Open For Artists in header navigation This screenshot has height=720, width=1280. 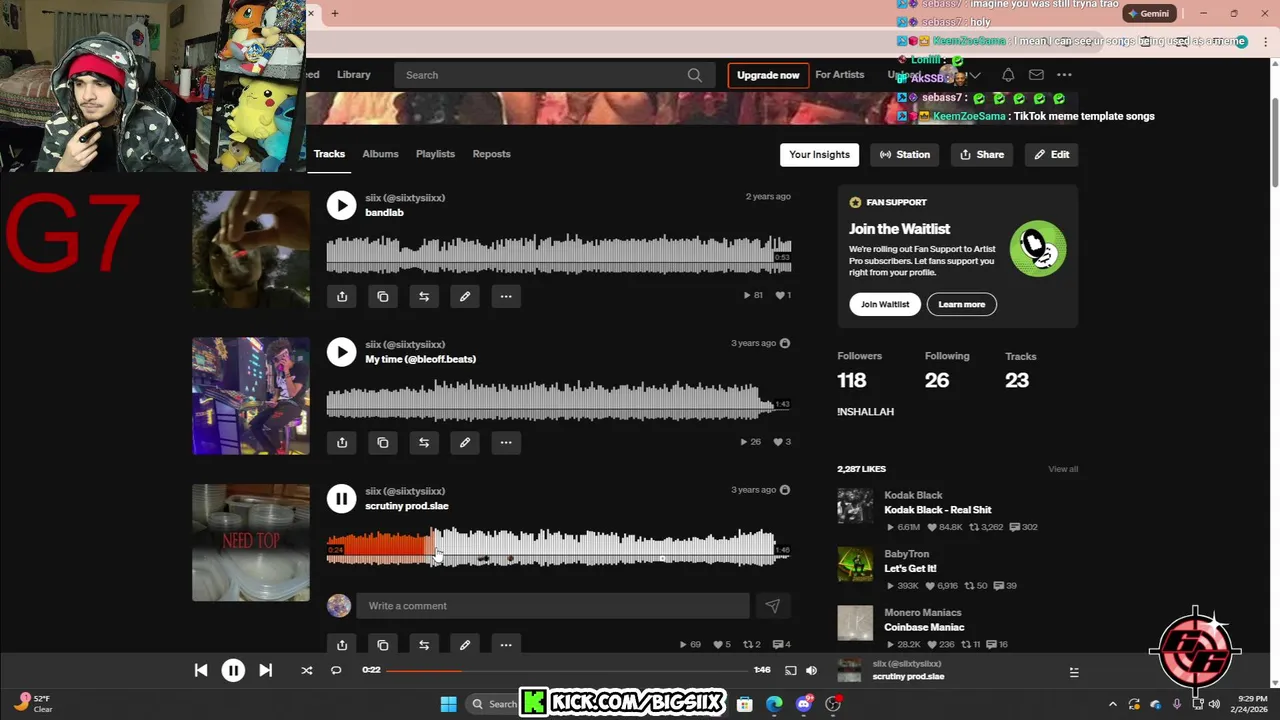pos(839,75)
